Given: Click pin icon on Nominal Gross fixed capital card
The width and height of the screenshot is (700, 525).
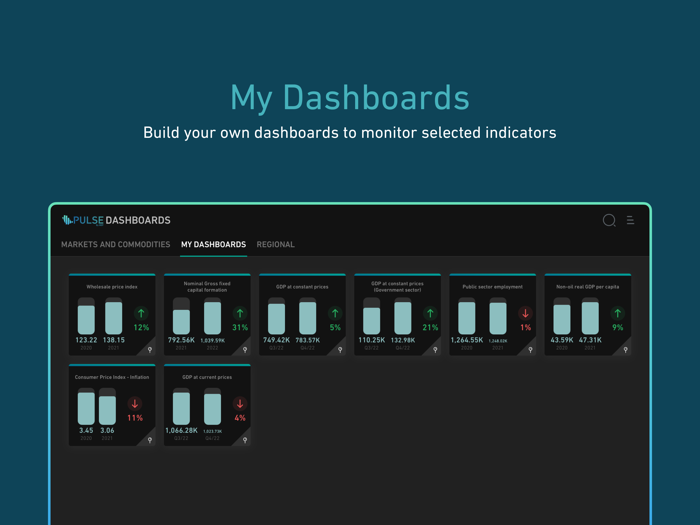Looking at the screenshot, I should pyautogui.click(x=245, y=350).
